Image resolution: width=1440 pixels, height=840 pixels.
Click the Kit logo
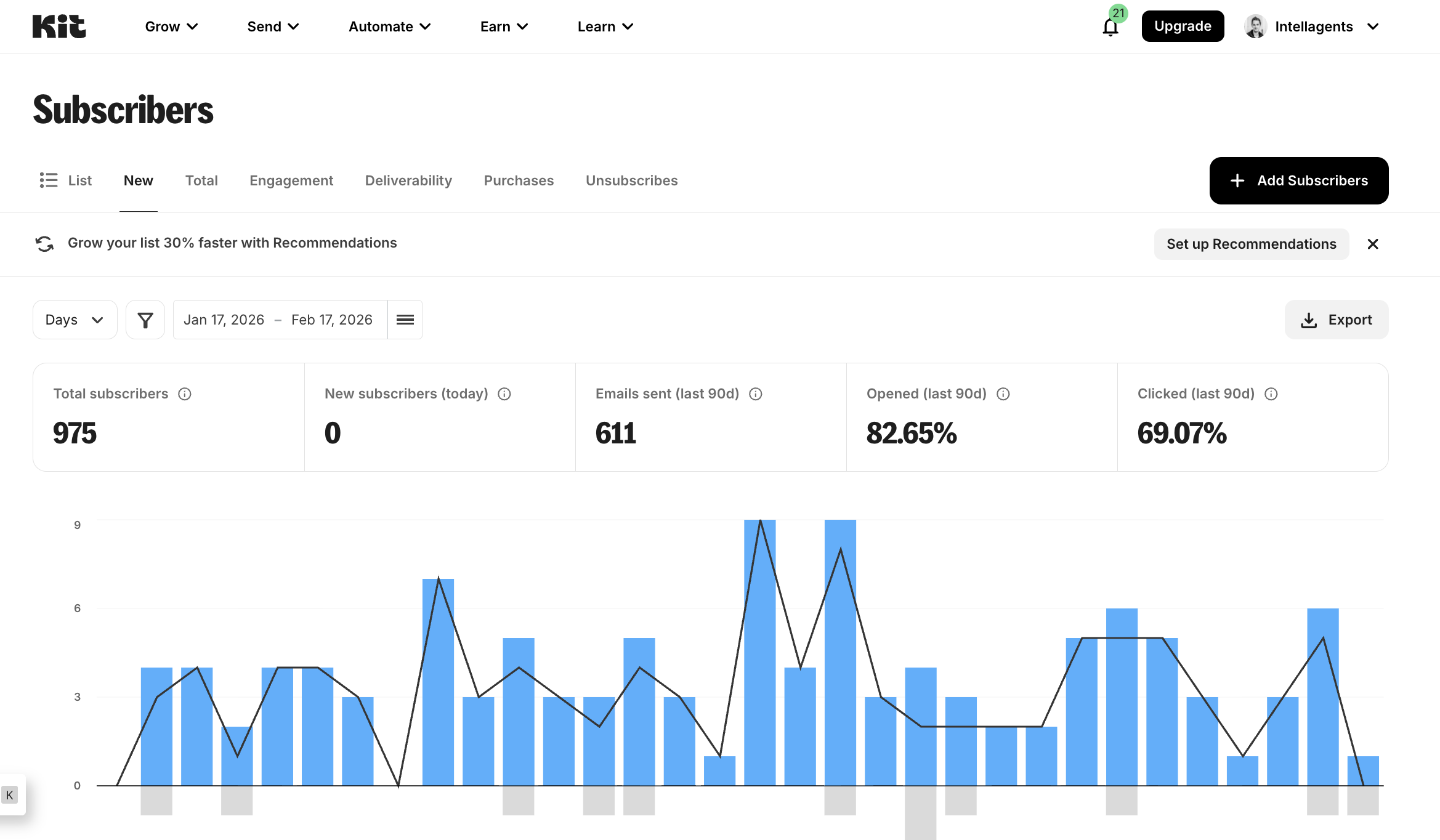[59, 26]
